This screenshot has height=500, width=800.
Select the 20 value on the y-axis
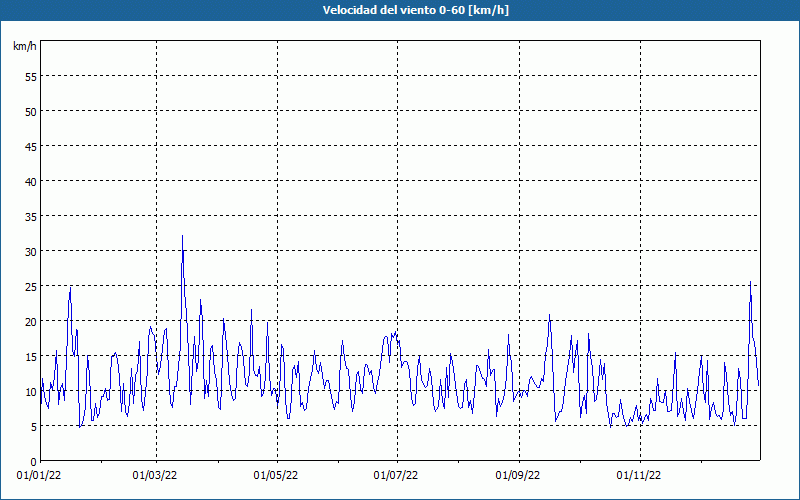(31, 321)
